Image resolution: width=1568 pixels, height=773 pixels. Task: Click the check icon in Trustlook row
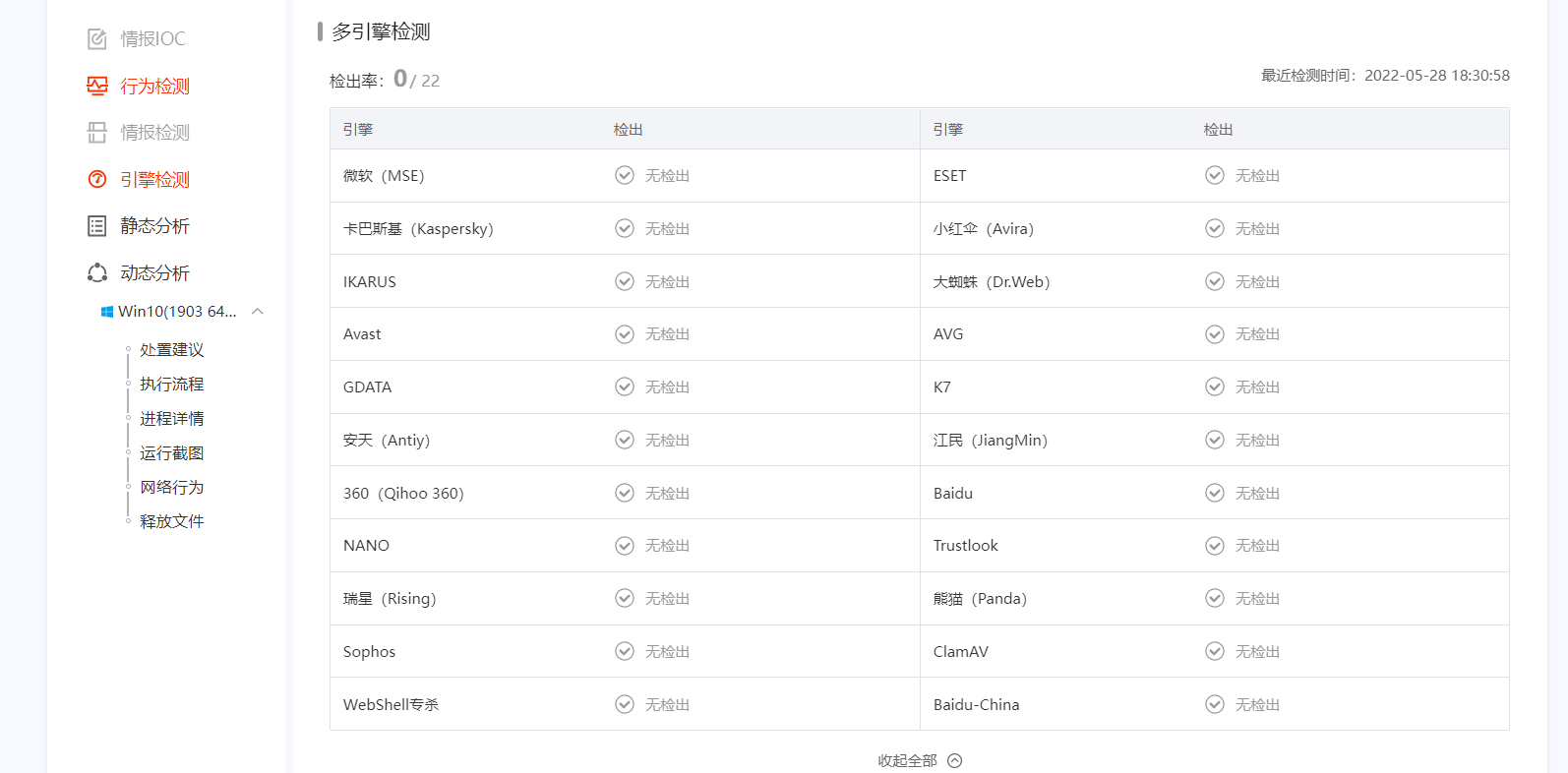1215,546
